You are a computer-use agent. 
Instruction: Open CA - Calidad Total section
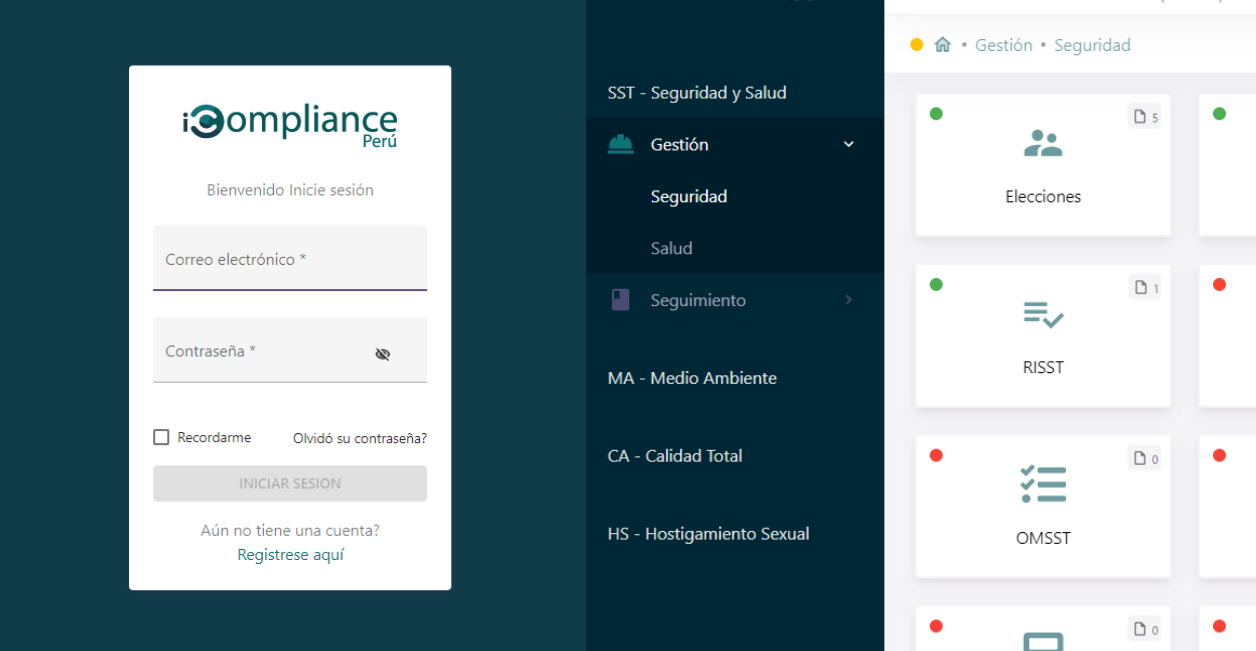click(675, 456)
